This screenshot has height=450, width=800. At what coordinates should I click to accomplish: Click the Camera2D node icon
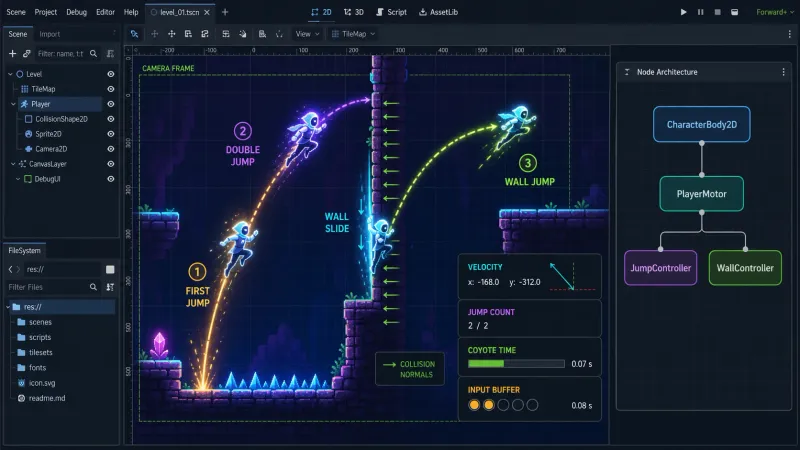tap(29, 149)
